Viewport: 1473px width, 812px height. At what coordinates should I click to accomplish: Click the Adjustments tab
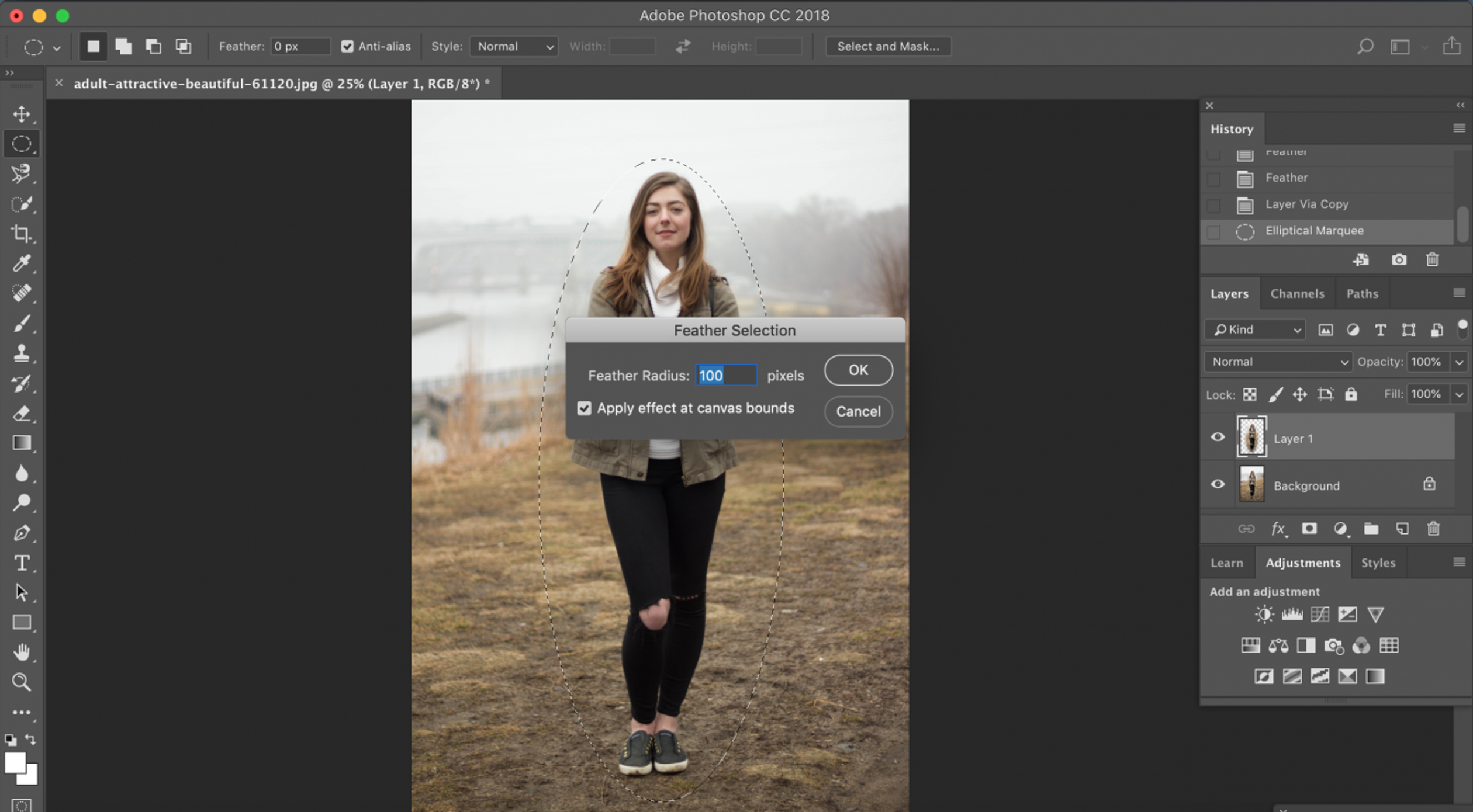[x=1302, y=562]
